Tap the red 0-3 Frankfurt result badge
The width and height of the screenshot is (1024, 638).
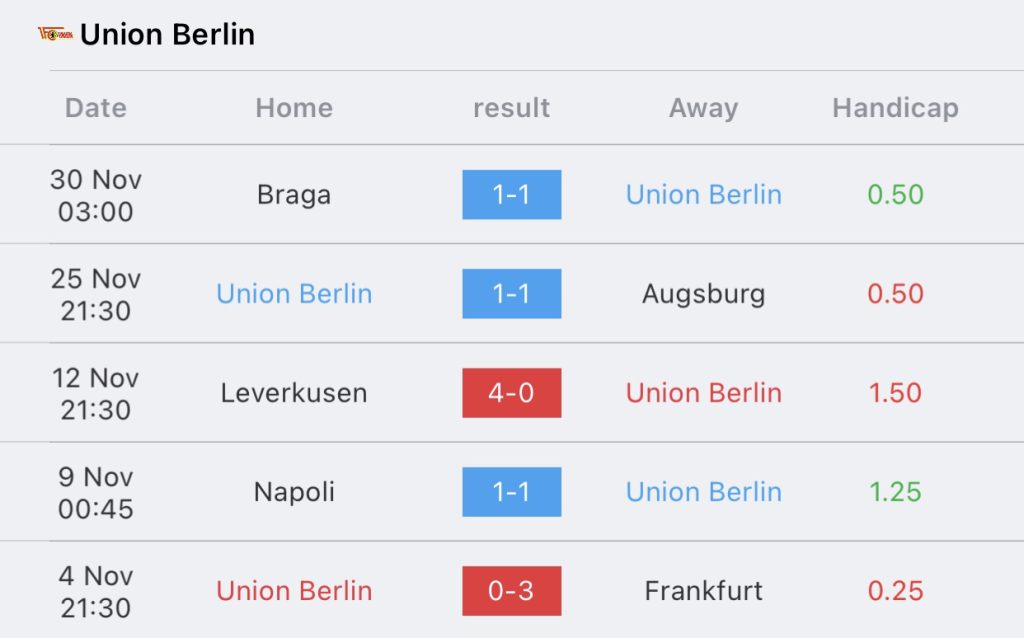[x=511, y=591]
